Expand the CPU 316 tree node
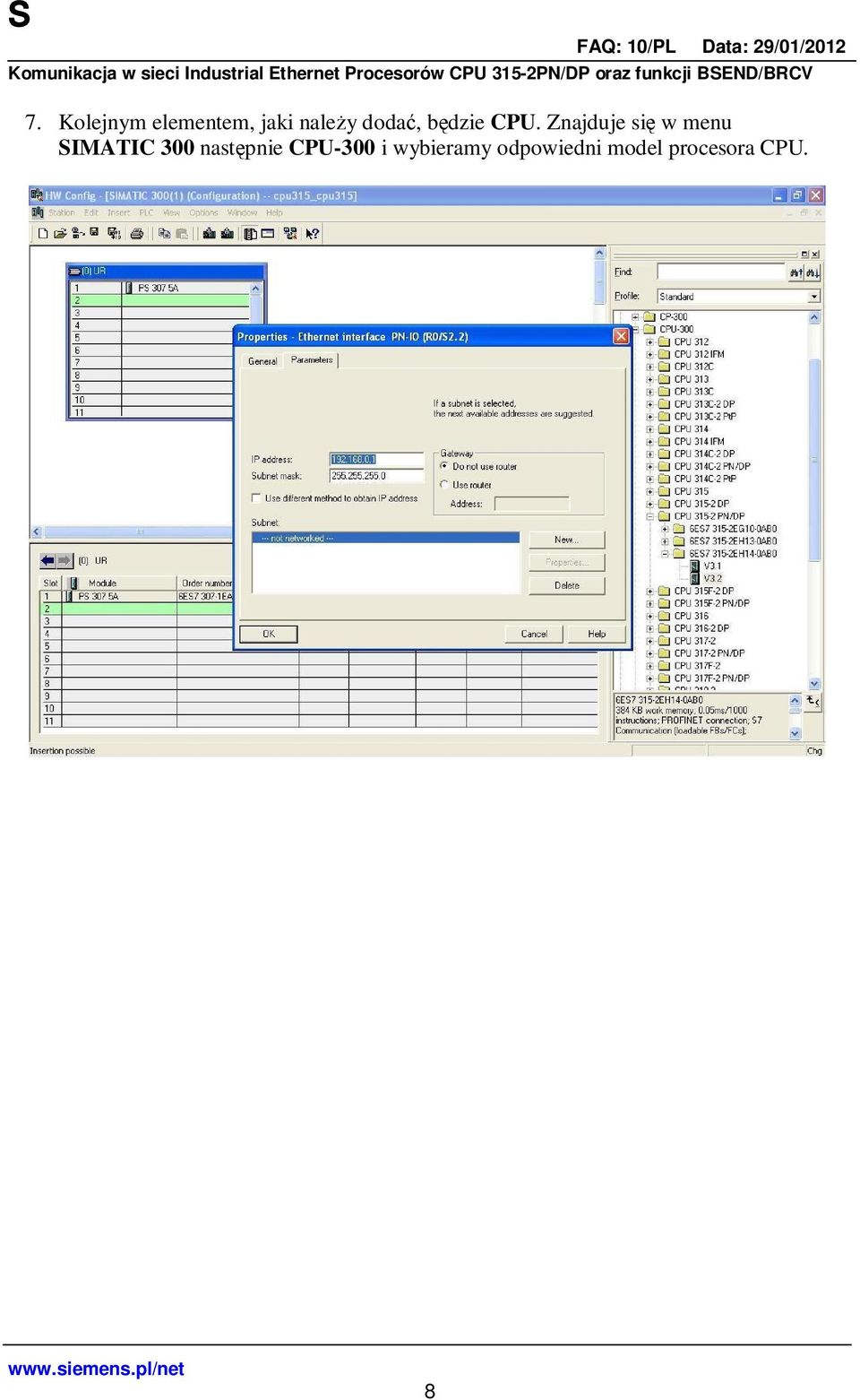Image resolution: width=860 pixels, height=1400 pixels. [650, 617]
